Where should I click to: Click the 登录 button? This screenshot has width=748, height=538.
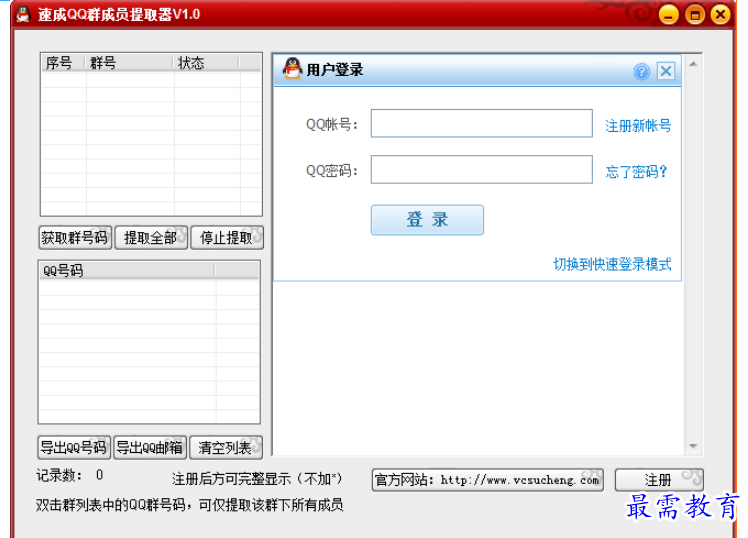tap(427, 220)
